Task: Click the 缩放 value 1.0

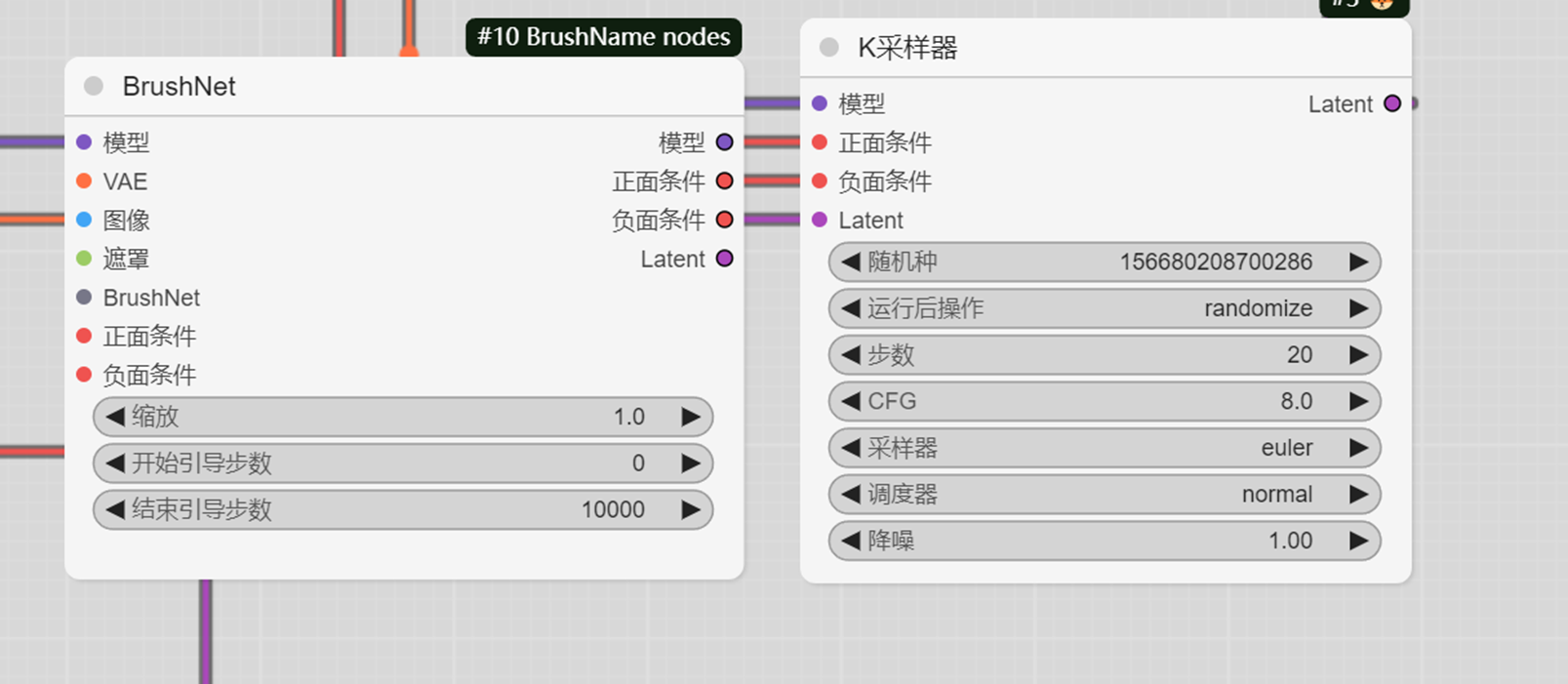Action: click(629, 417)
